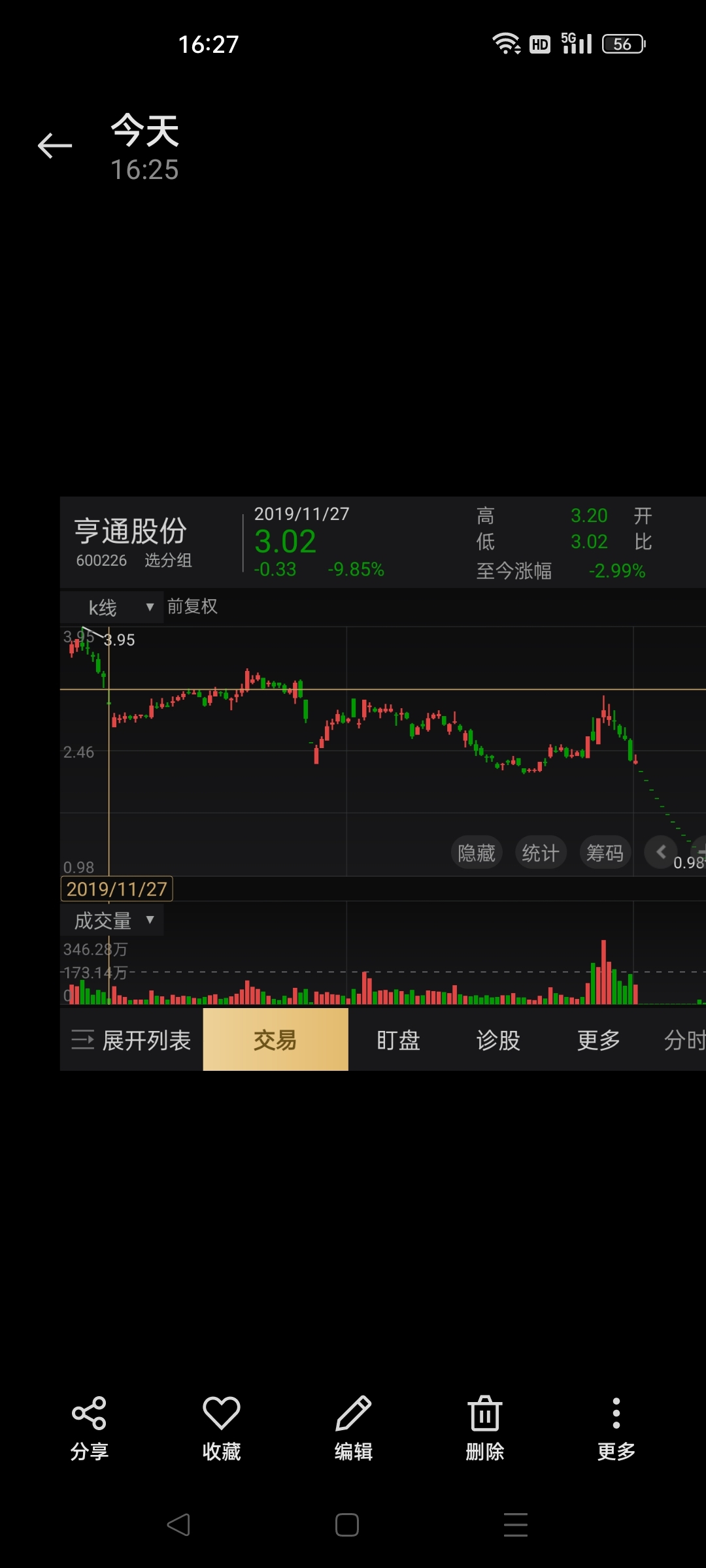This screenshot has width=706, height=1568.
Task: Tap the battery indicator in status bar
Action: (x=624, y=44)
